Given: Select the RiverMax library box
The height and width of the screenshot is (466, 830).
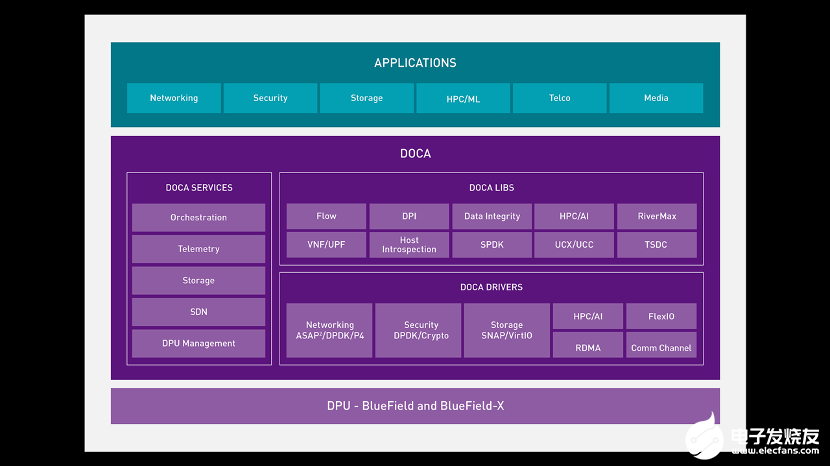Looking at the screenshot, I should tap(656, 216).
